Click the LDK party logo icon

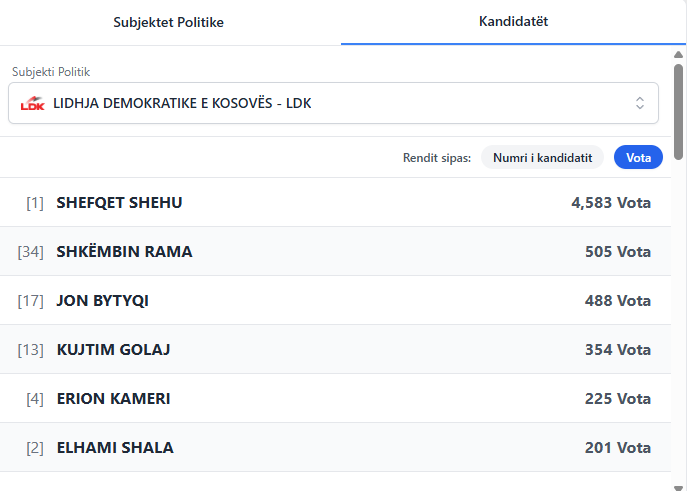33,103
